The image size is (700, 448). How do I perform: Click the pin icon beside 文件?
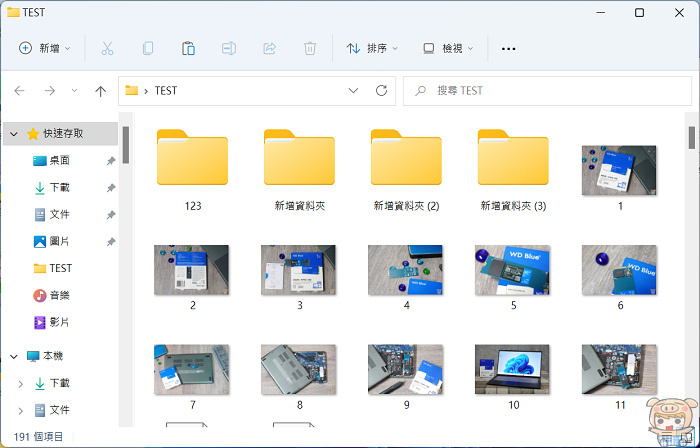(x=111, y=215)
